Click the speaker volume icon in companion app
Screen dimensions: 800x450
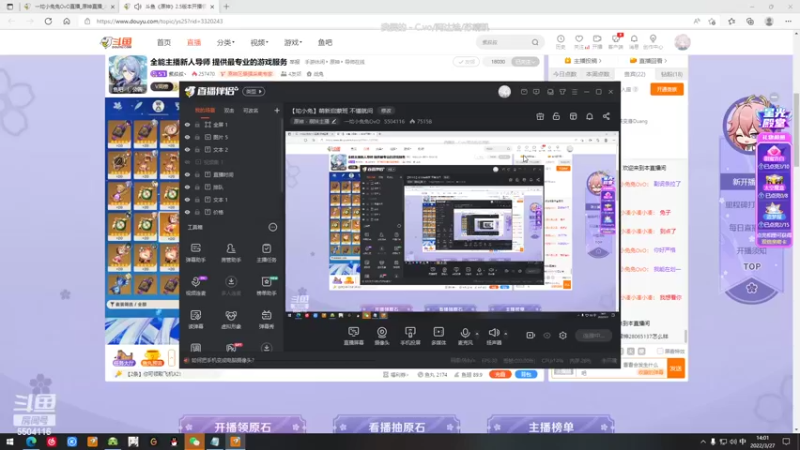[x=494, y=333]
